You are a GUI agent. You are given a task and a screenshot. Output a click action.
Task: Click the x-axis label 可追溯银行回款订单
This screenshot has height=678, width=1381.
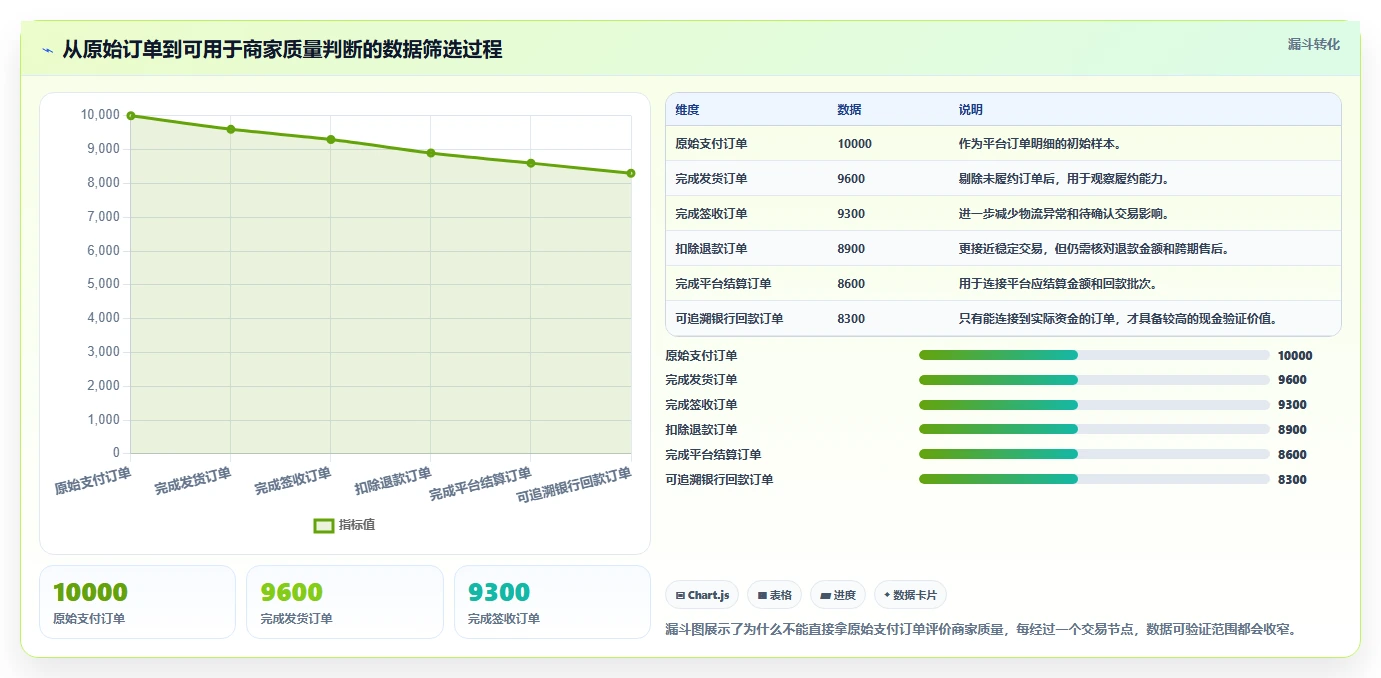[574, 486]
